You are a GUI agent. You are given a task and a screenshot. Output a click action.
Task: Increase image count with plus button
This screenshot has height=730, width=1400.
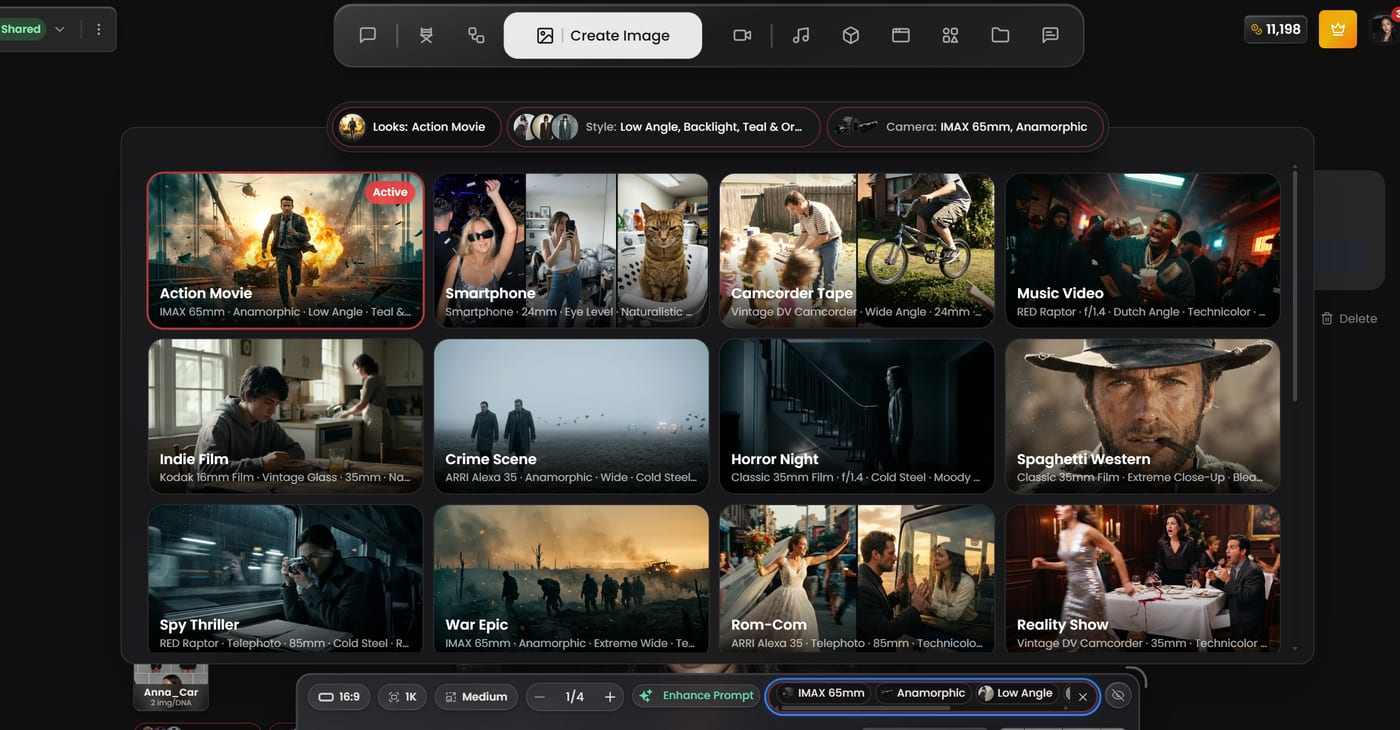[609, 696]
